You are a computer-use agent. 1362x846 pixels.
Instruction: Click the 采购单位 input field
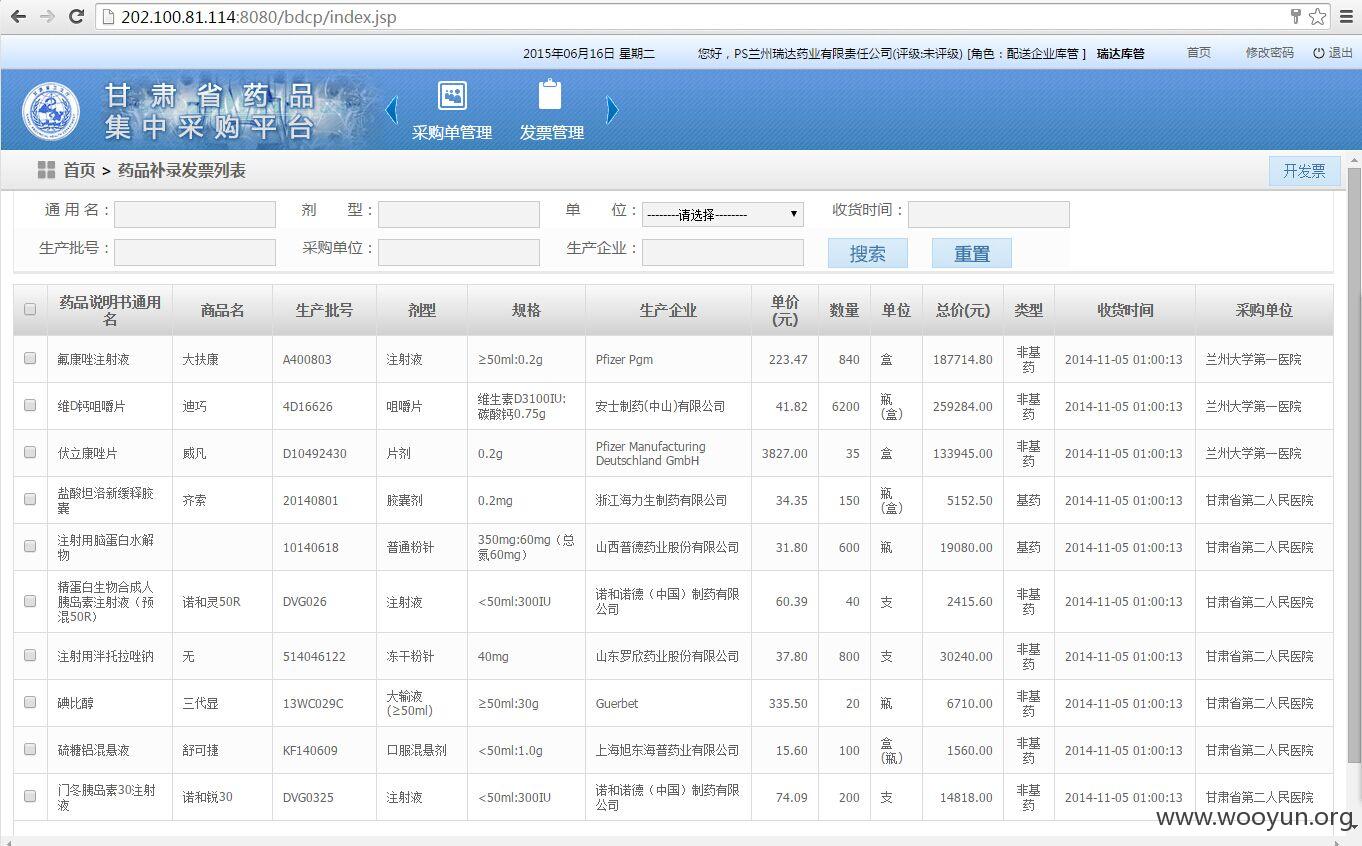(x=459, y=252)
